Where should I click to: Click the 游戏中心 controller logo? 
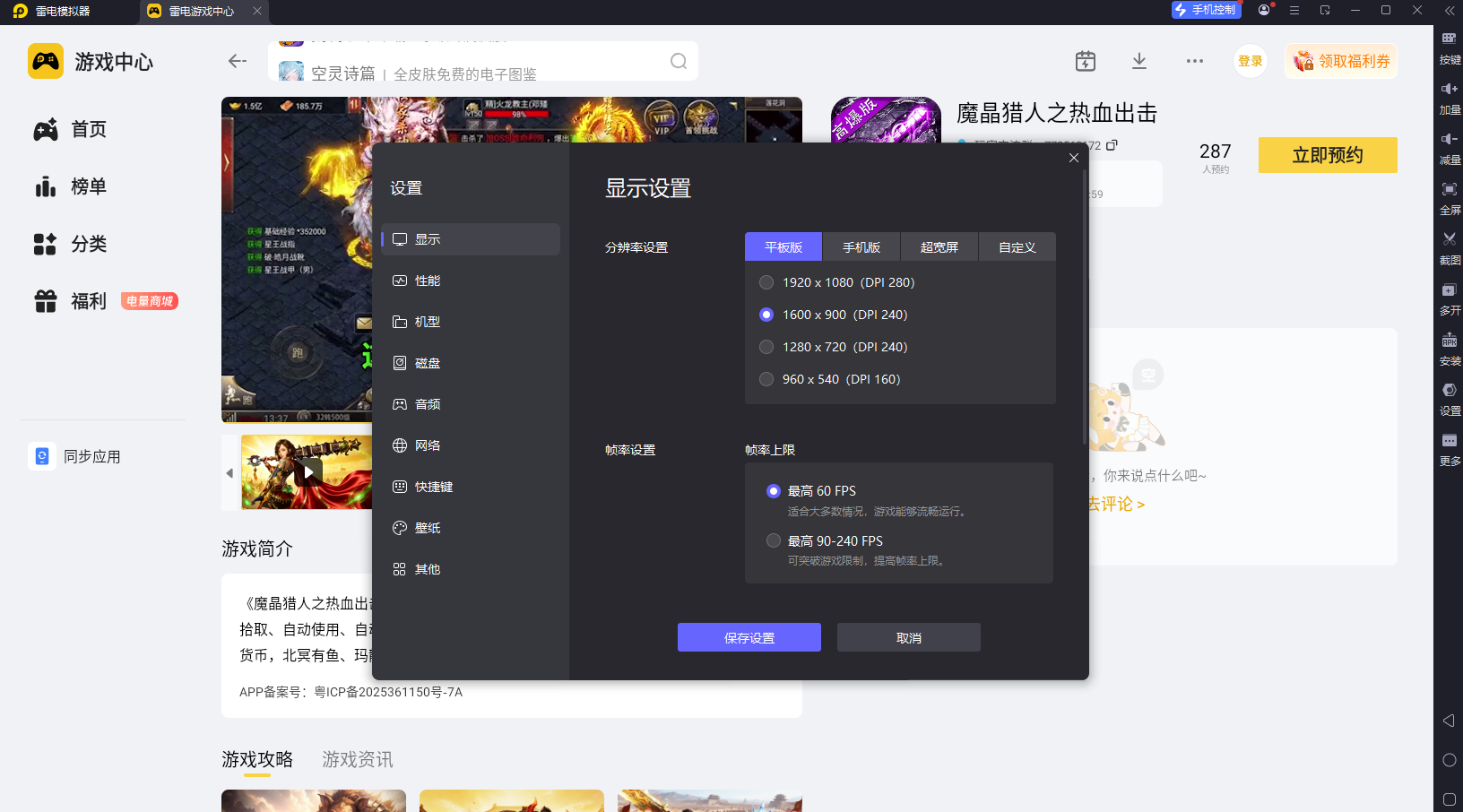pyautogui.click(x=46, y=61)
